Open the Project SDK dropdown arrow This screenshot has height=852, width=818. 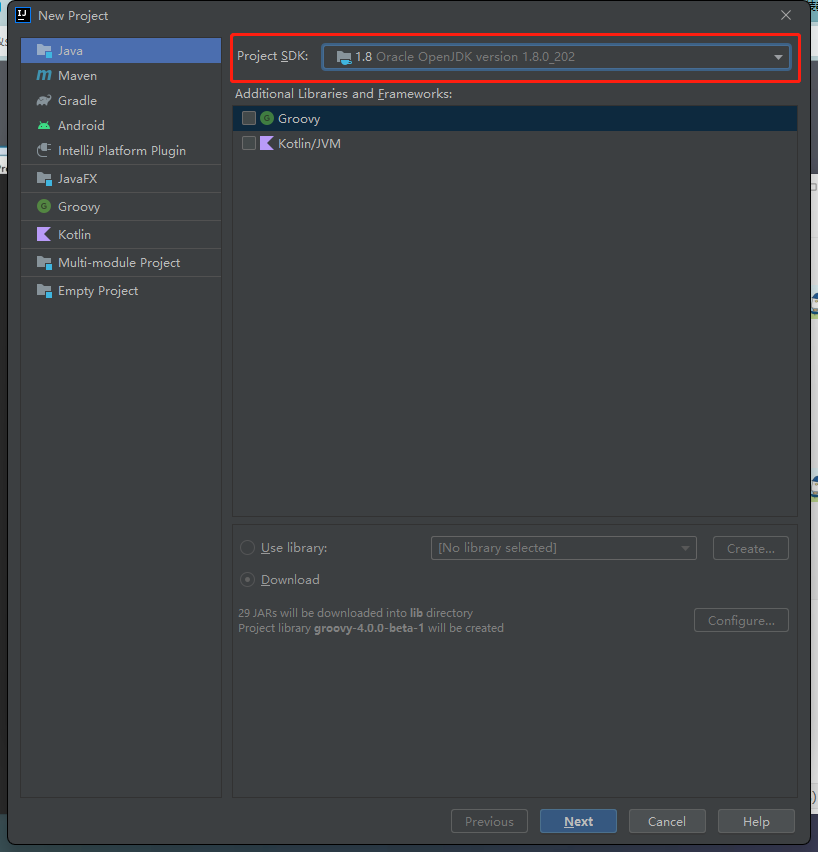(x=778, y=57)
